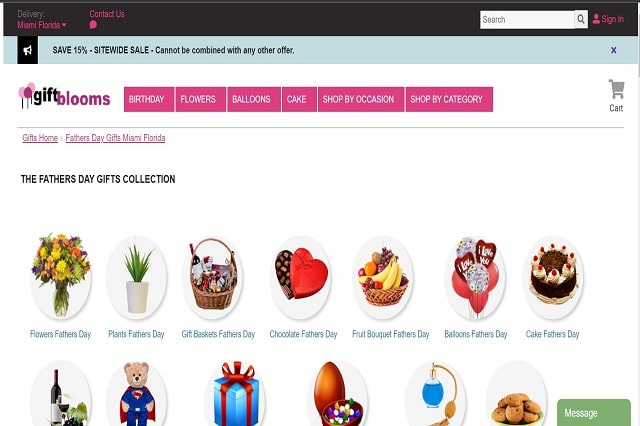This screenshot has height=426, width=640.
Task: Open the Message chat button
Action: (594, 413)
